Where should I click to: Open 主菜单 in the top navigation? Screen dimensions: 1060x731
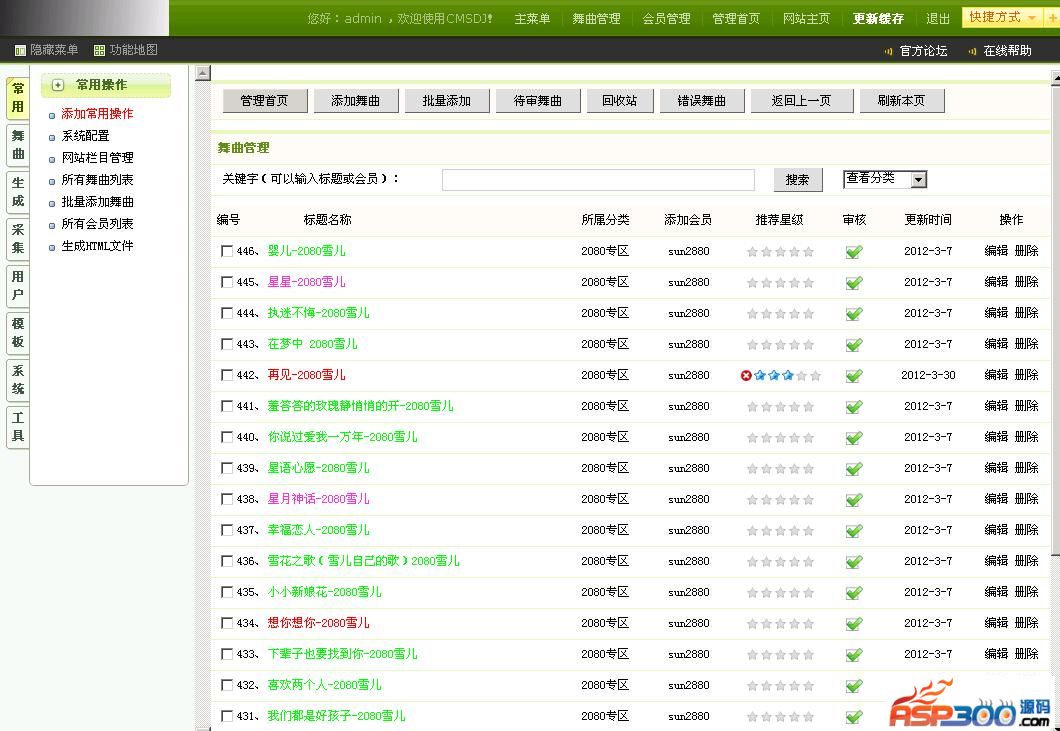coord(532,18)
